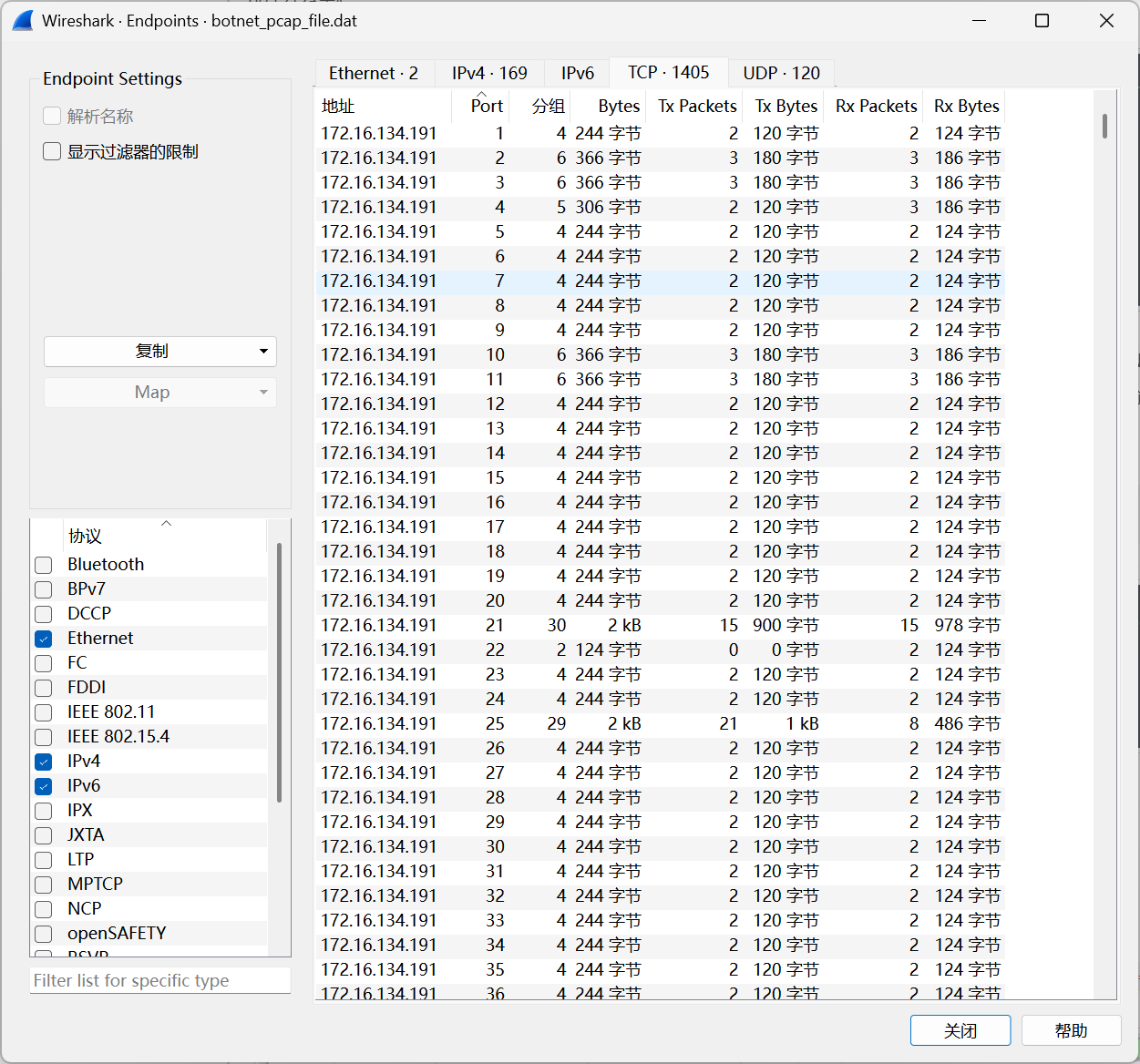Enable the Bluetooth protocol checkbox

click(x=44, y=565)
